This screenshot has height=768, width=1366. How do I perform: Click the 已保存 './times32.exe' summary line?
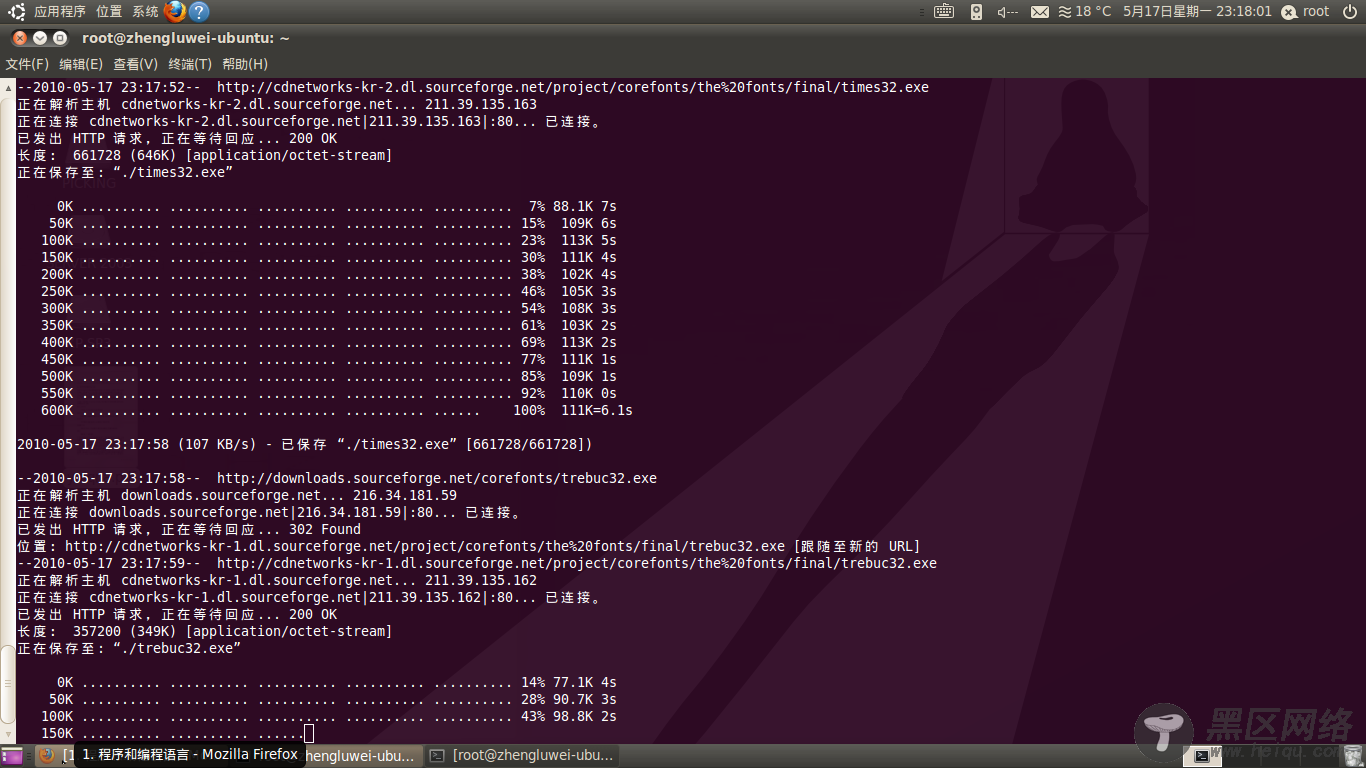(305, 444)
